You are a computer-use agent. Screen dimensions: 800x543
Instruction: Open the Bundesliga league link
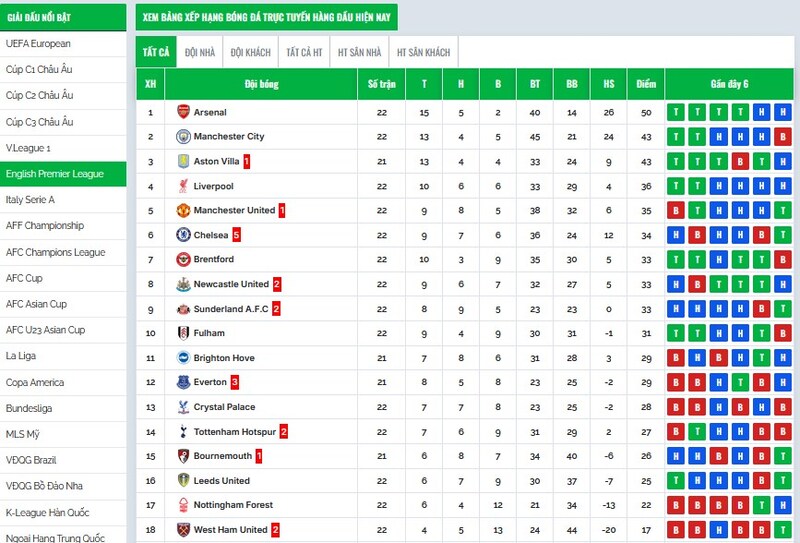click(27, 408)
